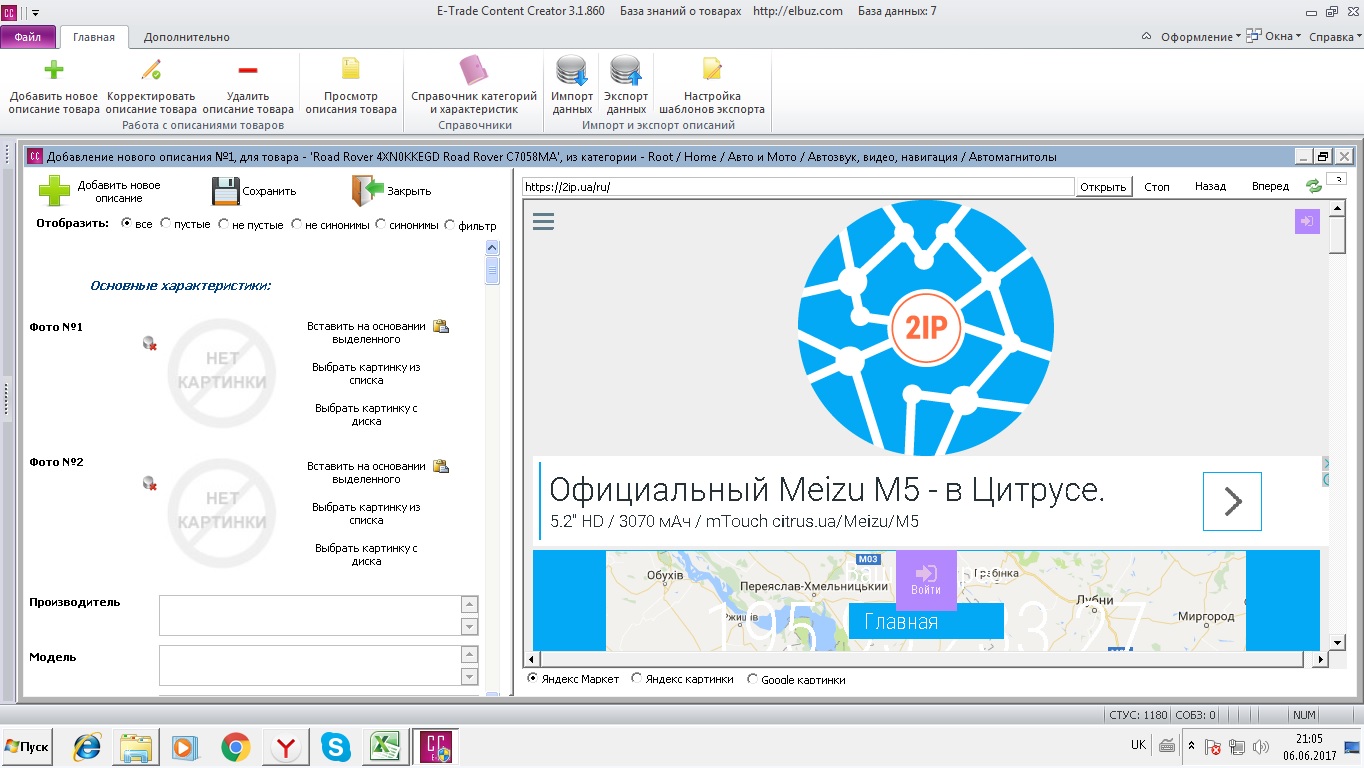Screen dimensions: 1364x768
Task: Click left form panel vertical scrollbar thumb
Action: 492,271
